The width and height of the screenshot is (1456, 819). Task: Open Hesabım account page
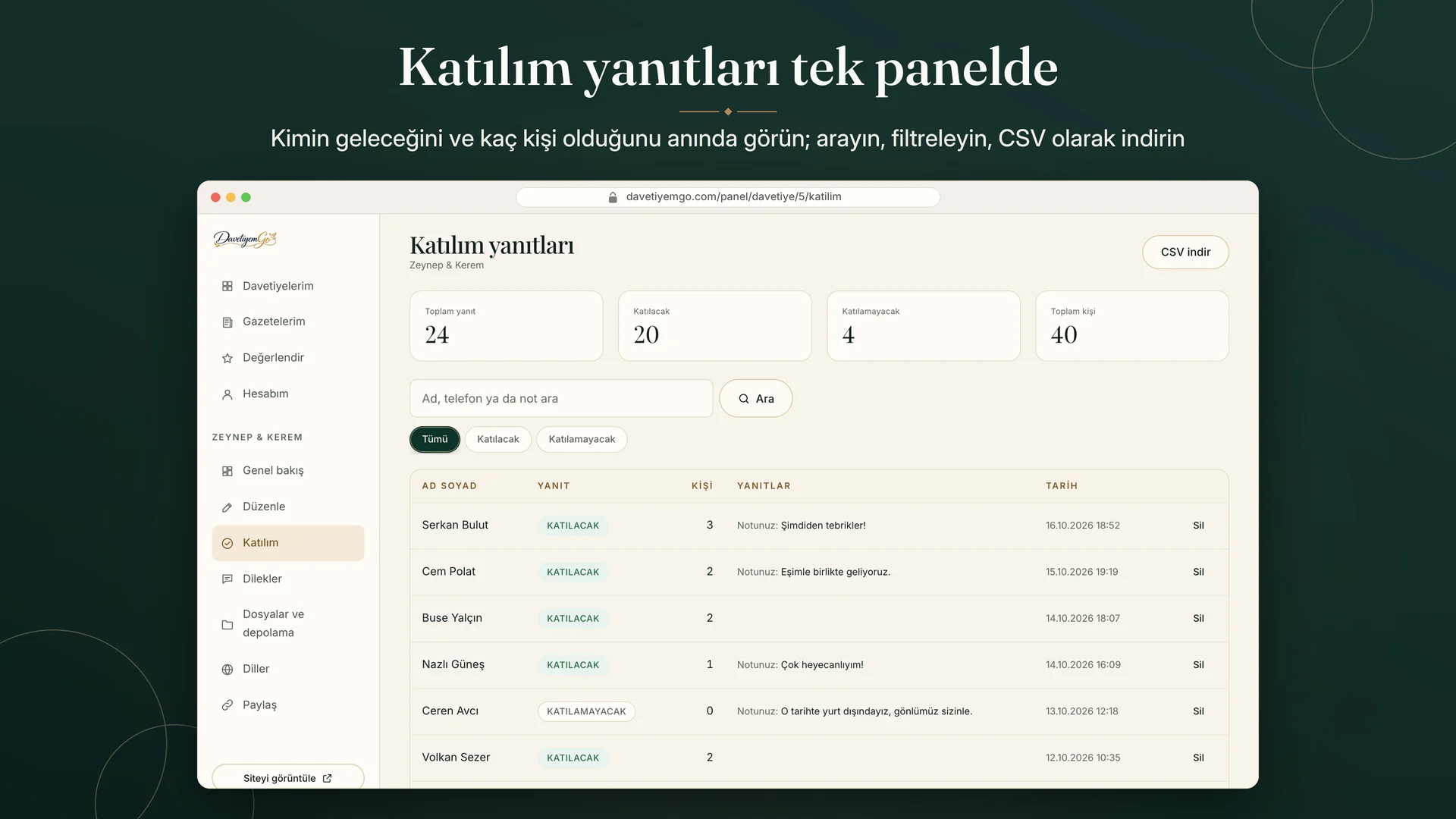pyautogui.click(x=288, y=394)
